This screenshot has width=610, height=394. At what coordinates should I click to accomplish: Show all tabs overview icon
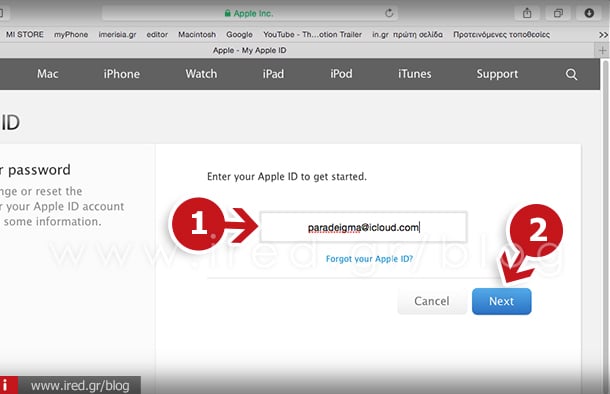(x=558, y=13)
